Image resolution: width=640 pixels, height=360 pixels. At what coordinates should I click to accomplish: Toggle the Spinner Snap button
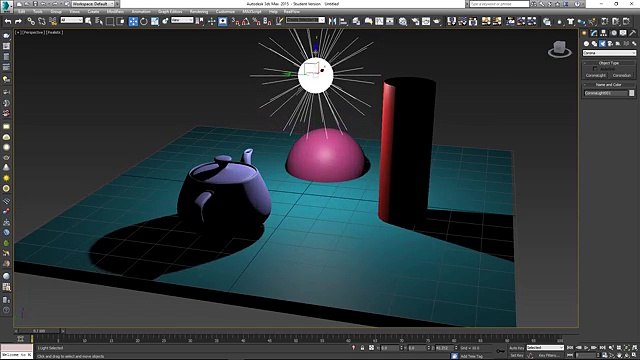coord(267,21)
